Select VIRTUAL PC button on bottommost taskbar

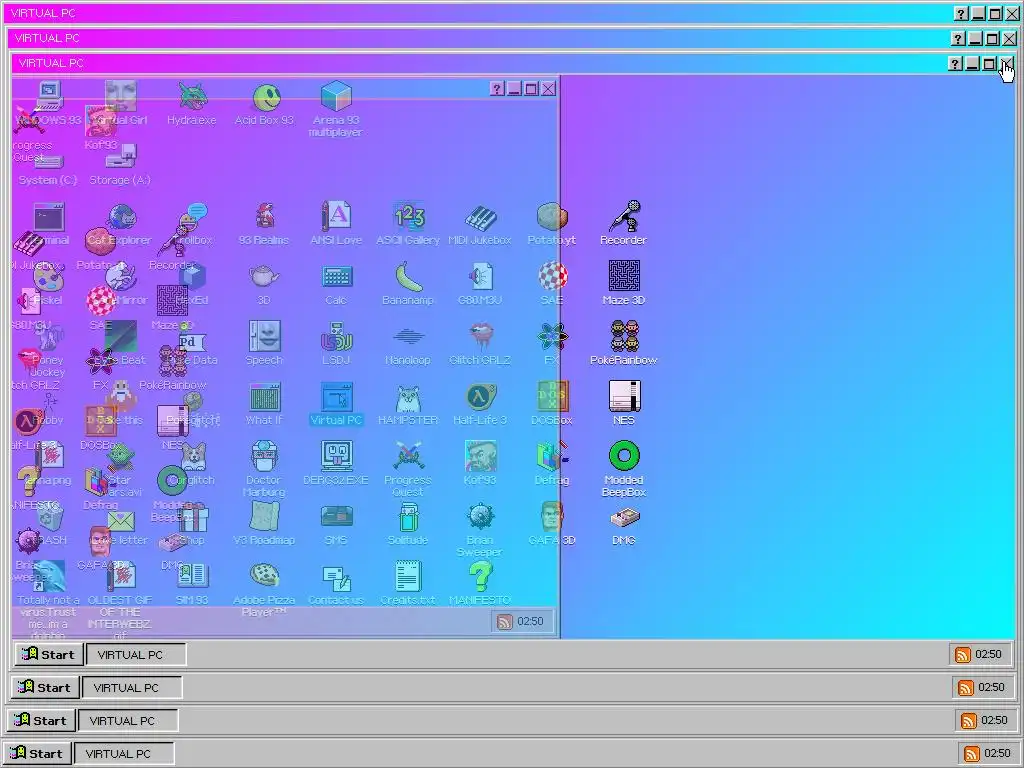tap(123, 753)
